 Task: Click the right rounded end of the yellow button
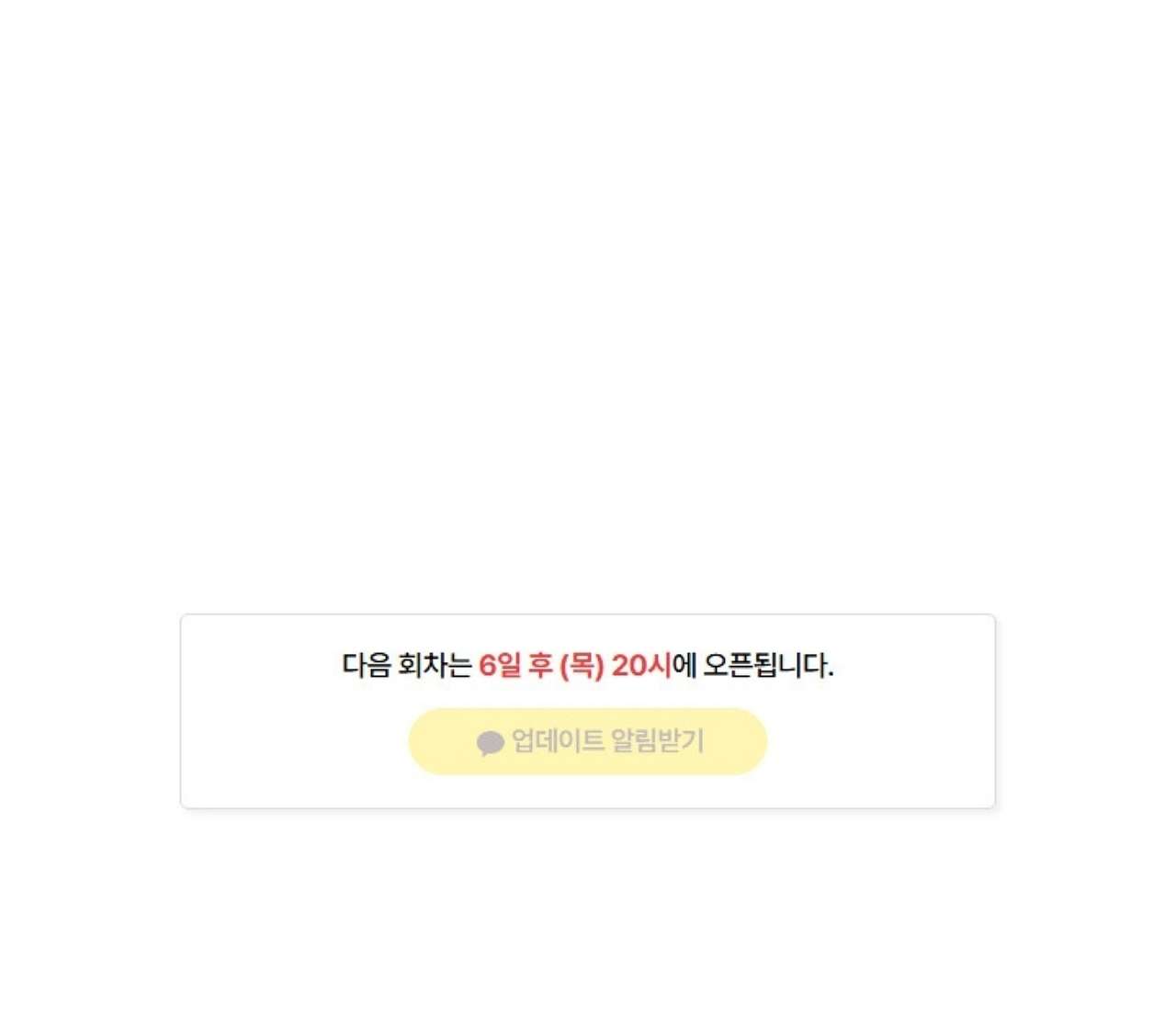tap(749, 741)
